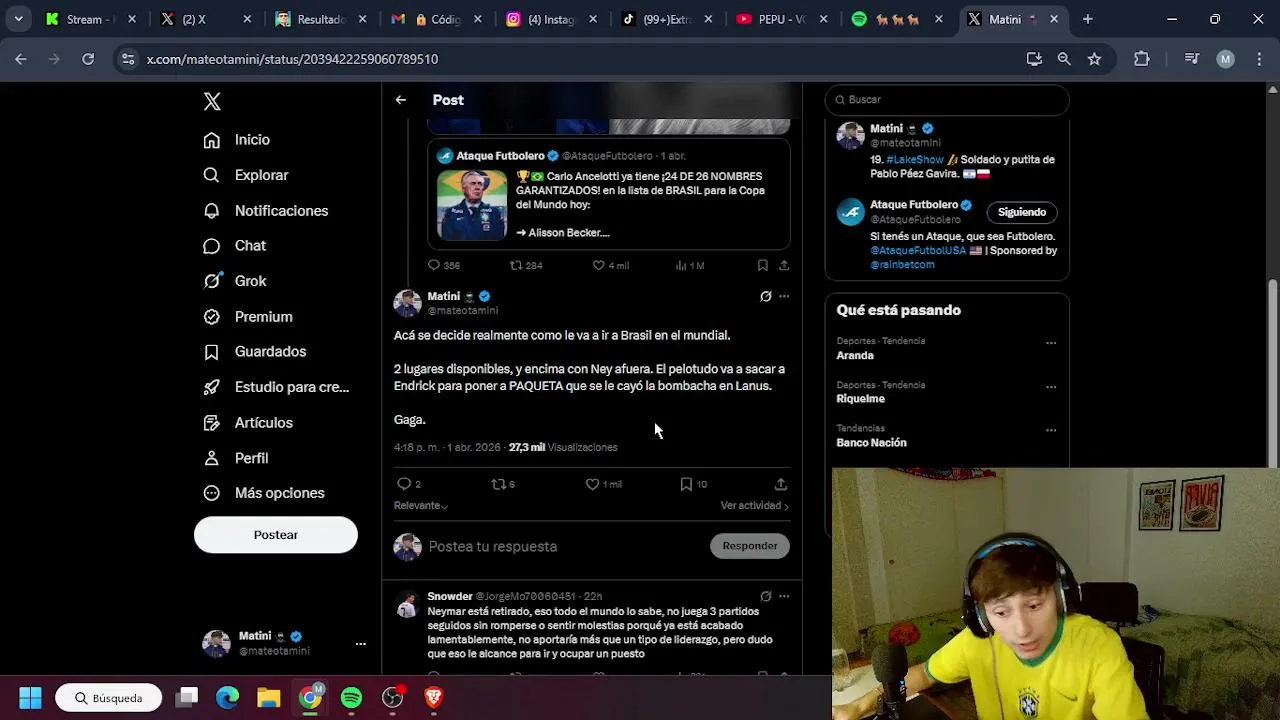
Task: Click the Postear button
Action: click(x=276, y=535)
